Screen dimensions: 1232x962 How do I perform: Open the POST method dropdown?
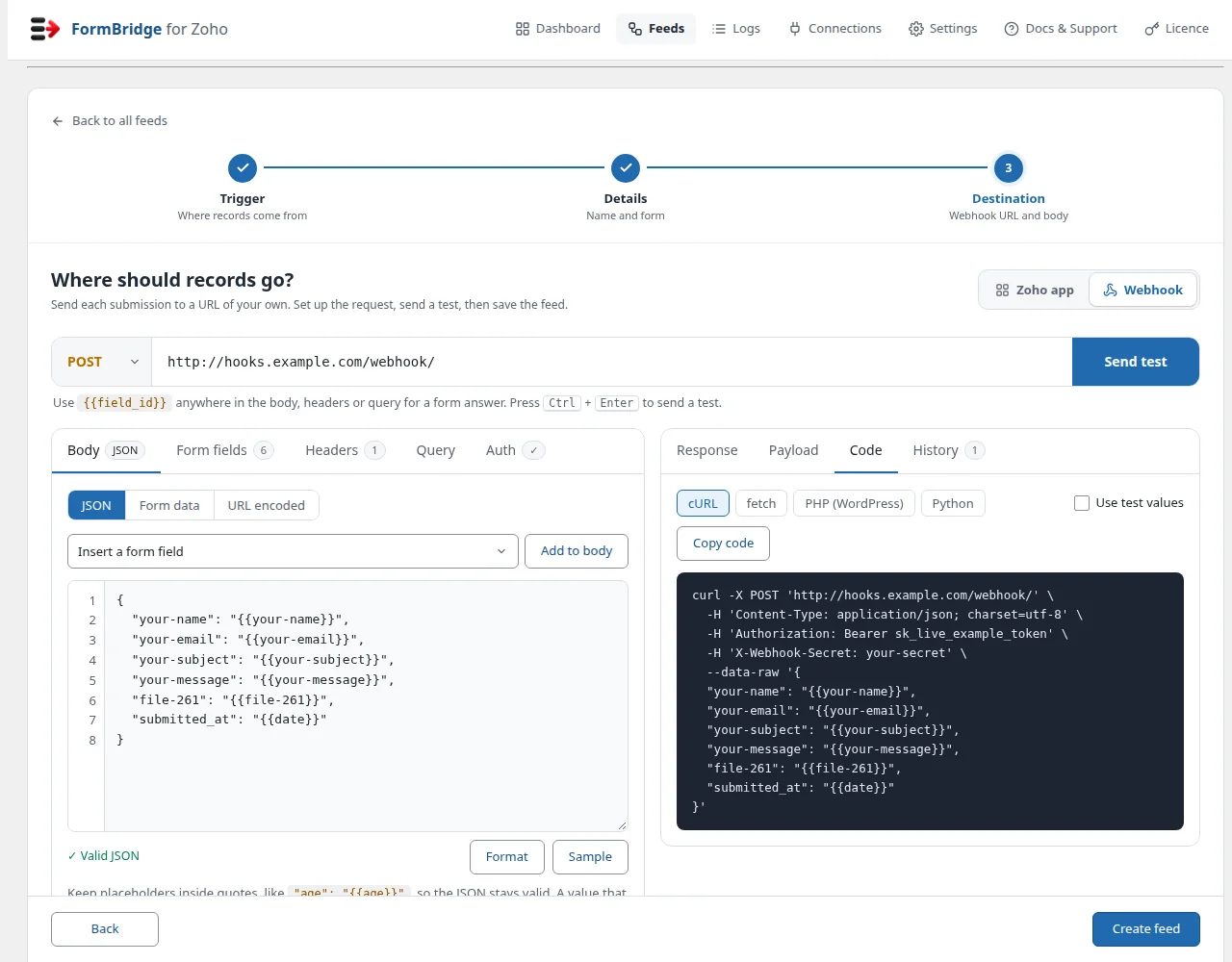tap(102, 362)
